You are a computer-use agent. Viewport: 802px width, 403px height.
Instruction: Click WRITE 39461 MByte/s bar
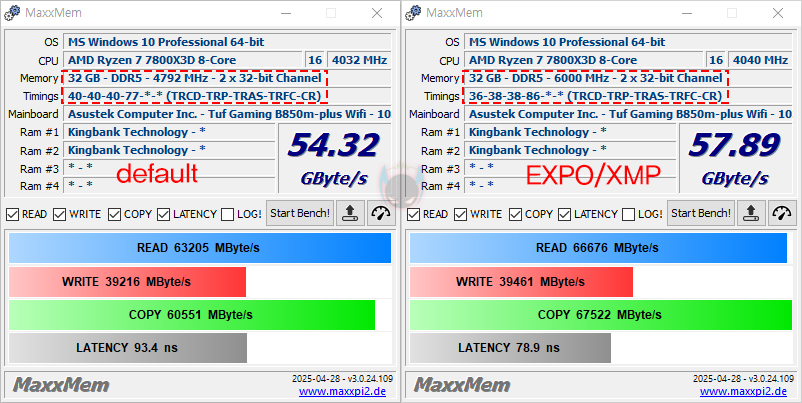(x=521, y=282)
